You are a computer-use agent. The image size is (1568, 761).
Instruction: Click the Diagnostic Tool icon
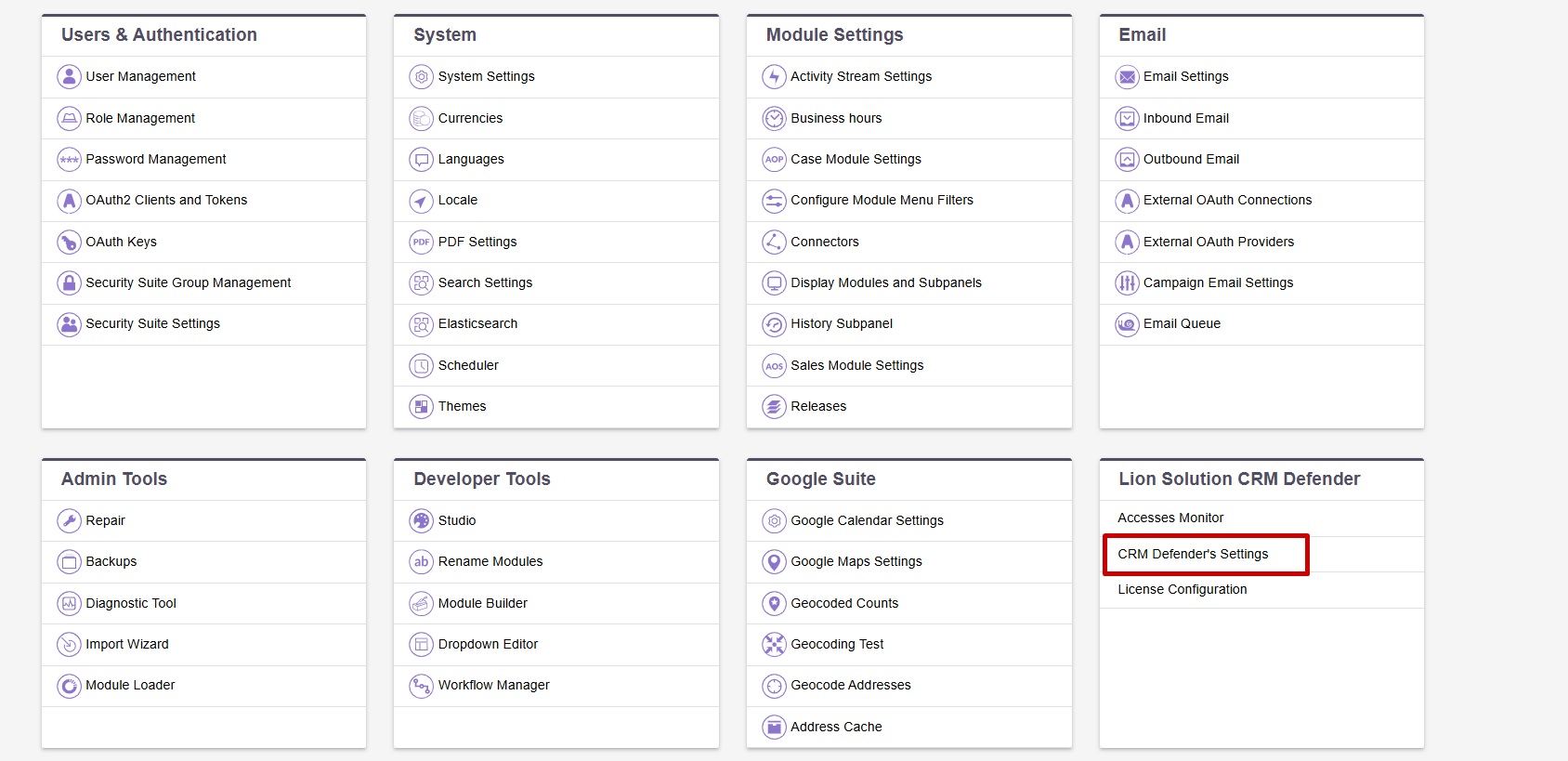tap(69, 603)
